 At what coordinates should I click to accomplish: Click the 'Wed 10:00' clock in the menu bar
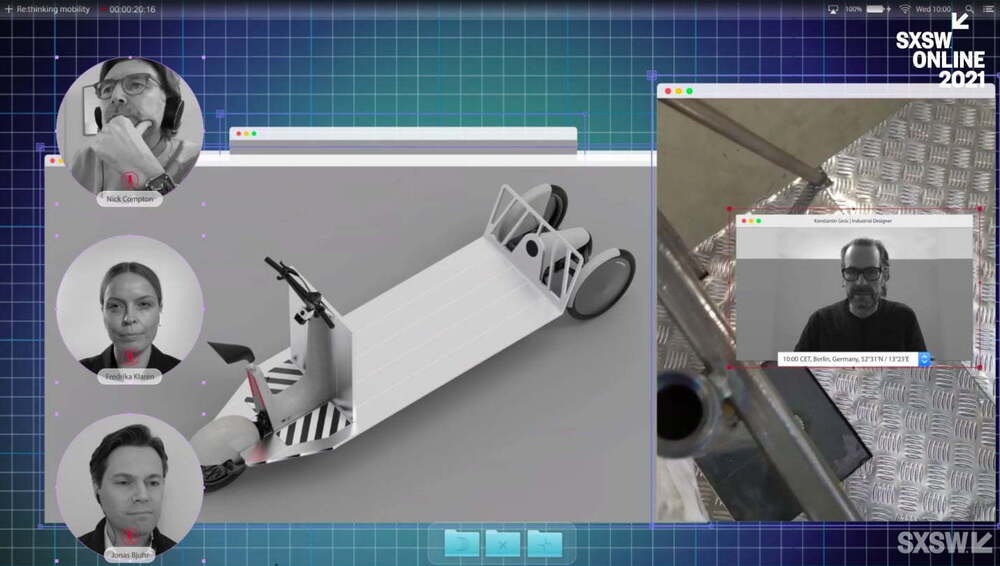pyautogui.click(x=934, y=9)
